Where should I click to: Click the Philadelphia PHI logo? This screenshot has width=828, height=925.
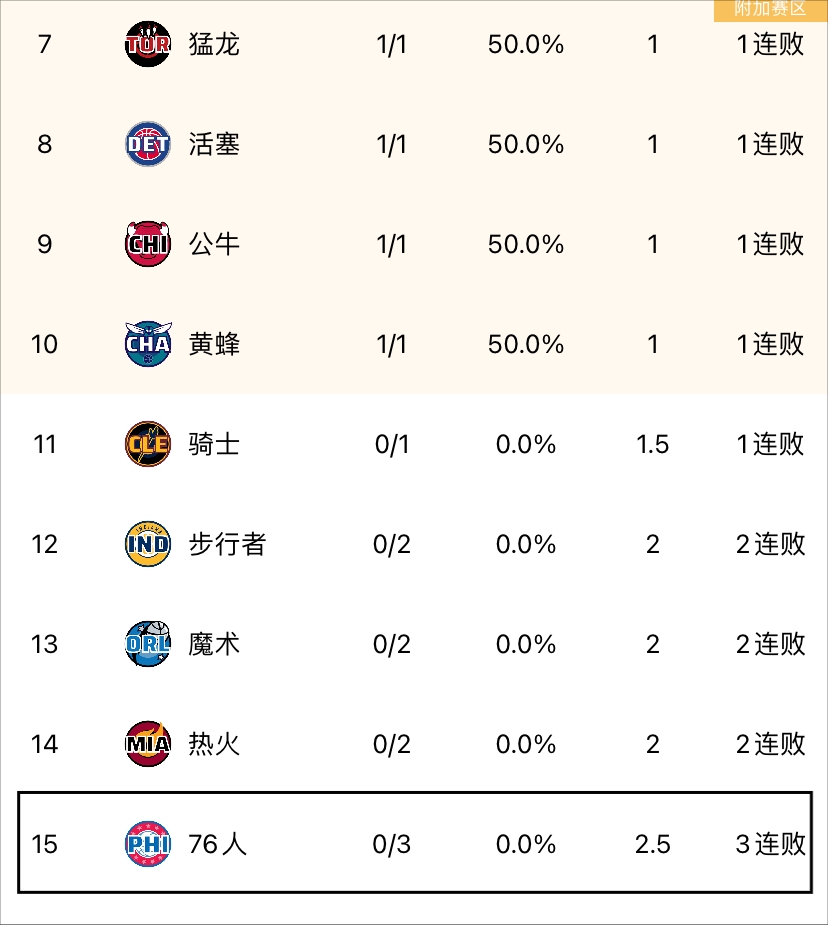pos(148,844)
